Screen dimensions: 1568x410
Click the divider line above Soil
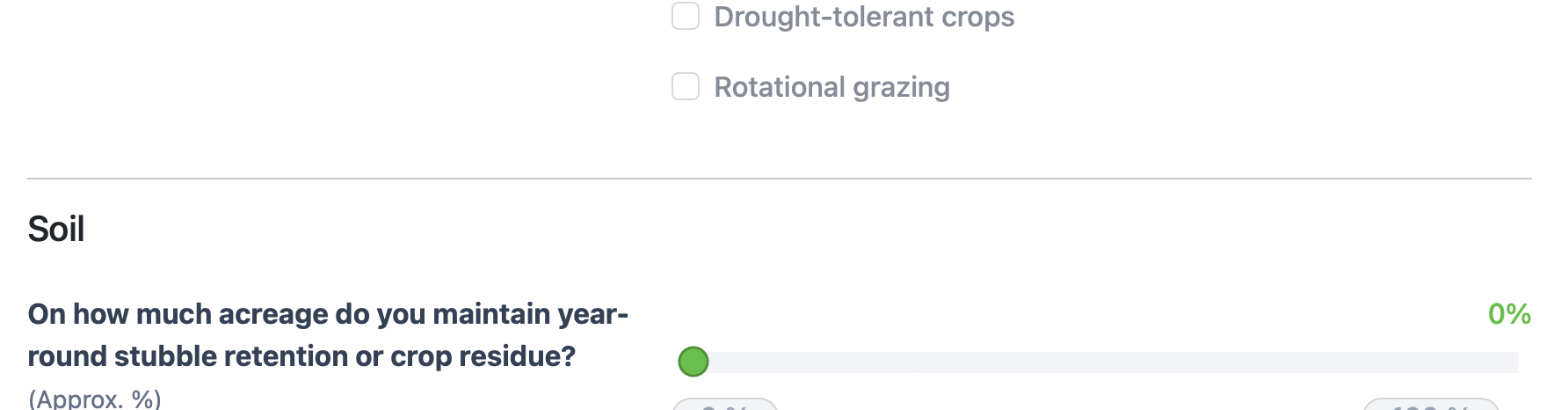pos(780,179)
